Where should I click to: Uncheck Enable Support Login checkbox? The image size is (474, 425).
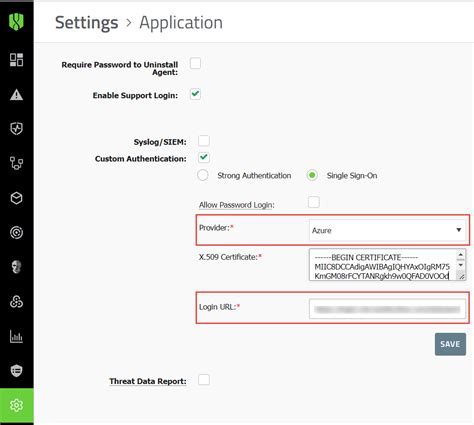195,94
